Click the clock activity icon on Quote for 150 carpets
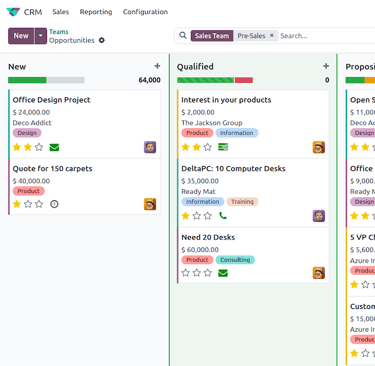Screen dimensions: 375x366 pos(54,204)
